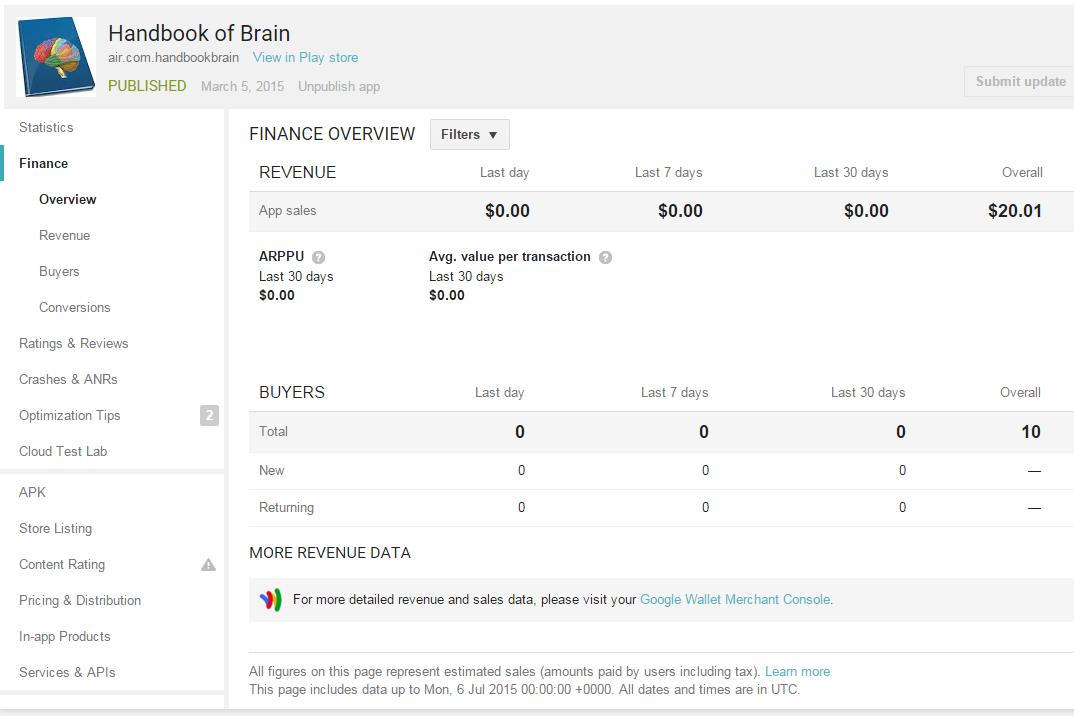Click the March 5, 2015 publish date
The image size is (1074, 716).
click(x=242, y=86)
